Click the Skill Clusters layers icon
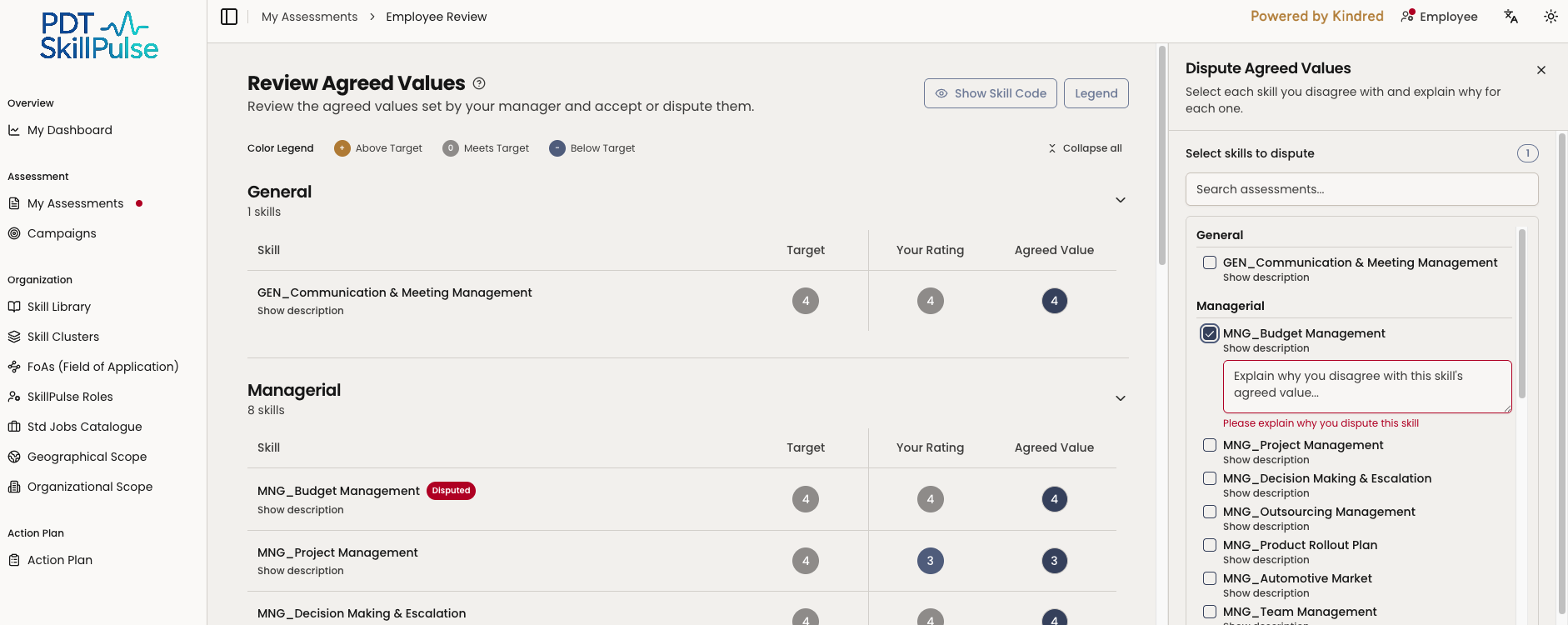1568x625 pixels. (x=14, y=337)
